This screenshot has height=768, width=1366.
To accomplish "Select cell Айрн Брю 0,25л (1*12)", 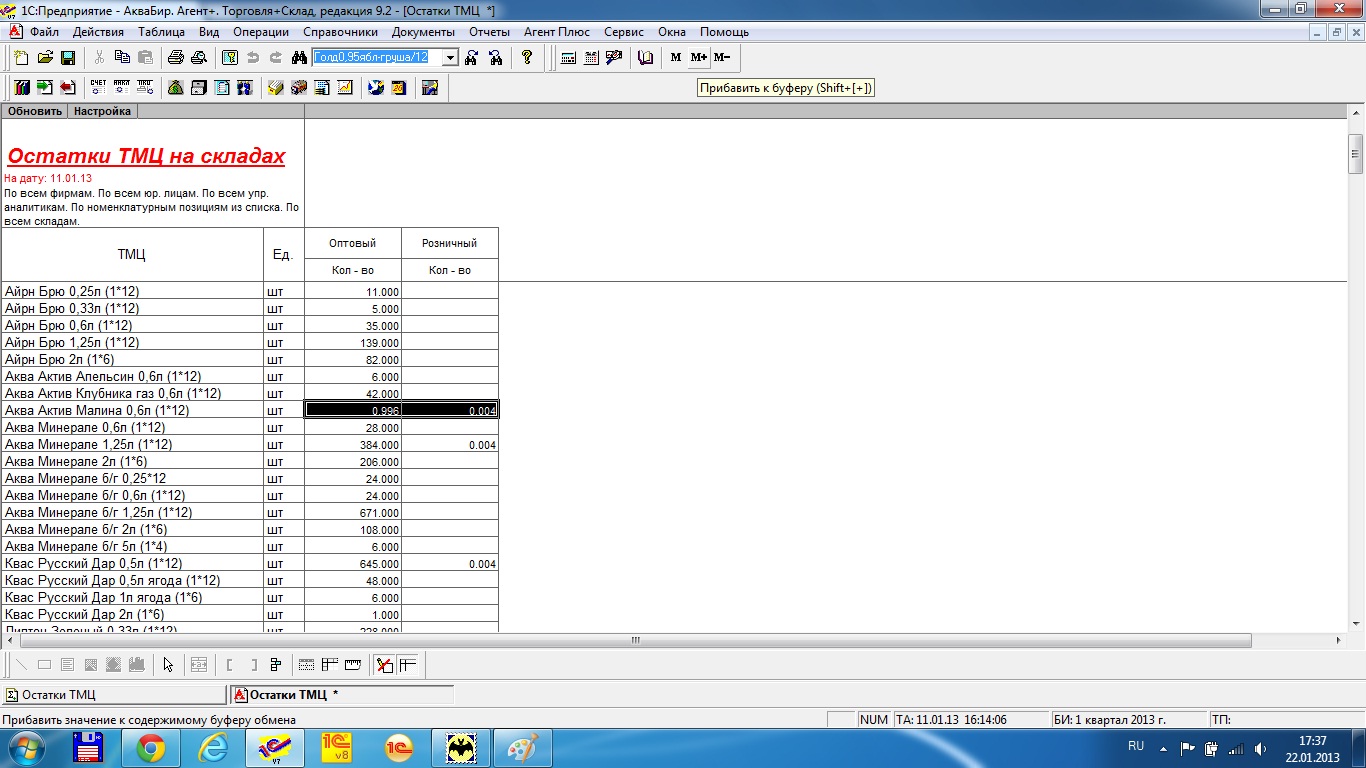I will coord(132,291).
